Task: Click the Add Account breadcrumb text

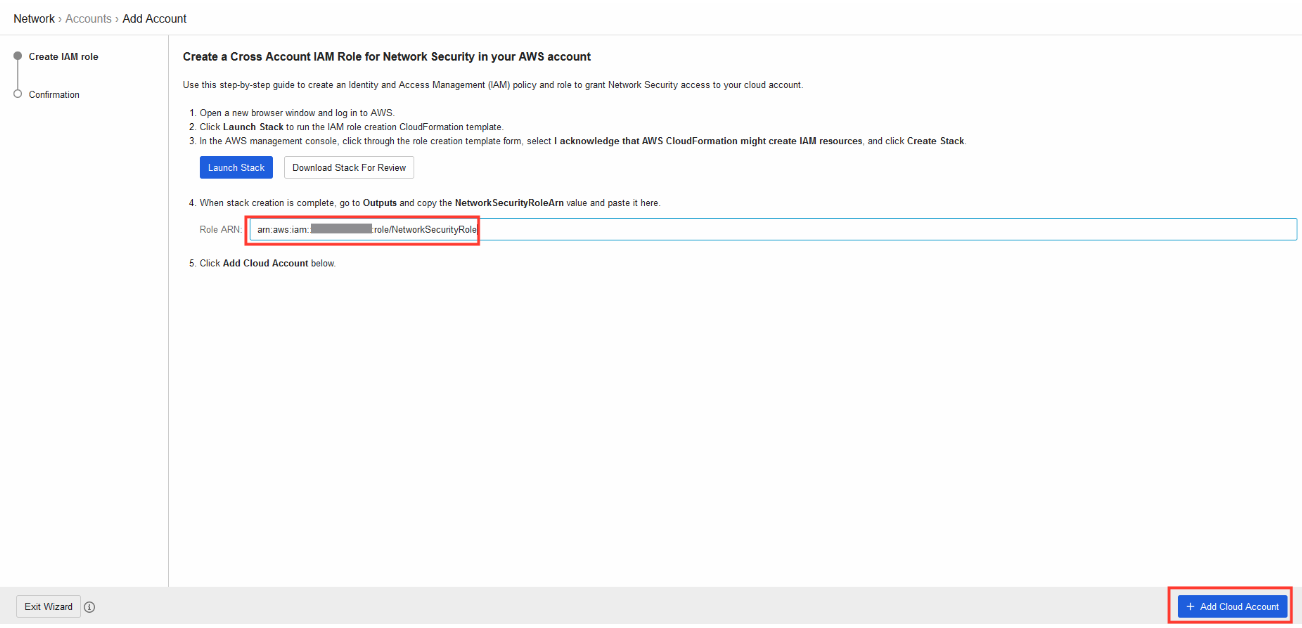Action: click(x=154, y=19)
